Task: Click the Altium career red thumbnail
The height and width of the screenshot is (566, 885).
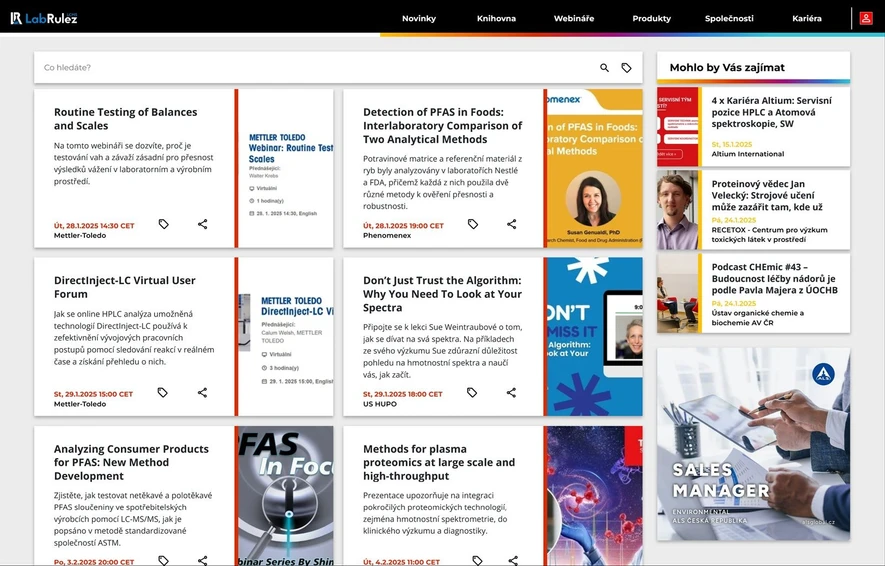Action: coord(677,126)
